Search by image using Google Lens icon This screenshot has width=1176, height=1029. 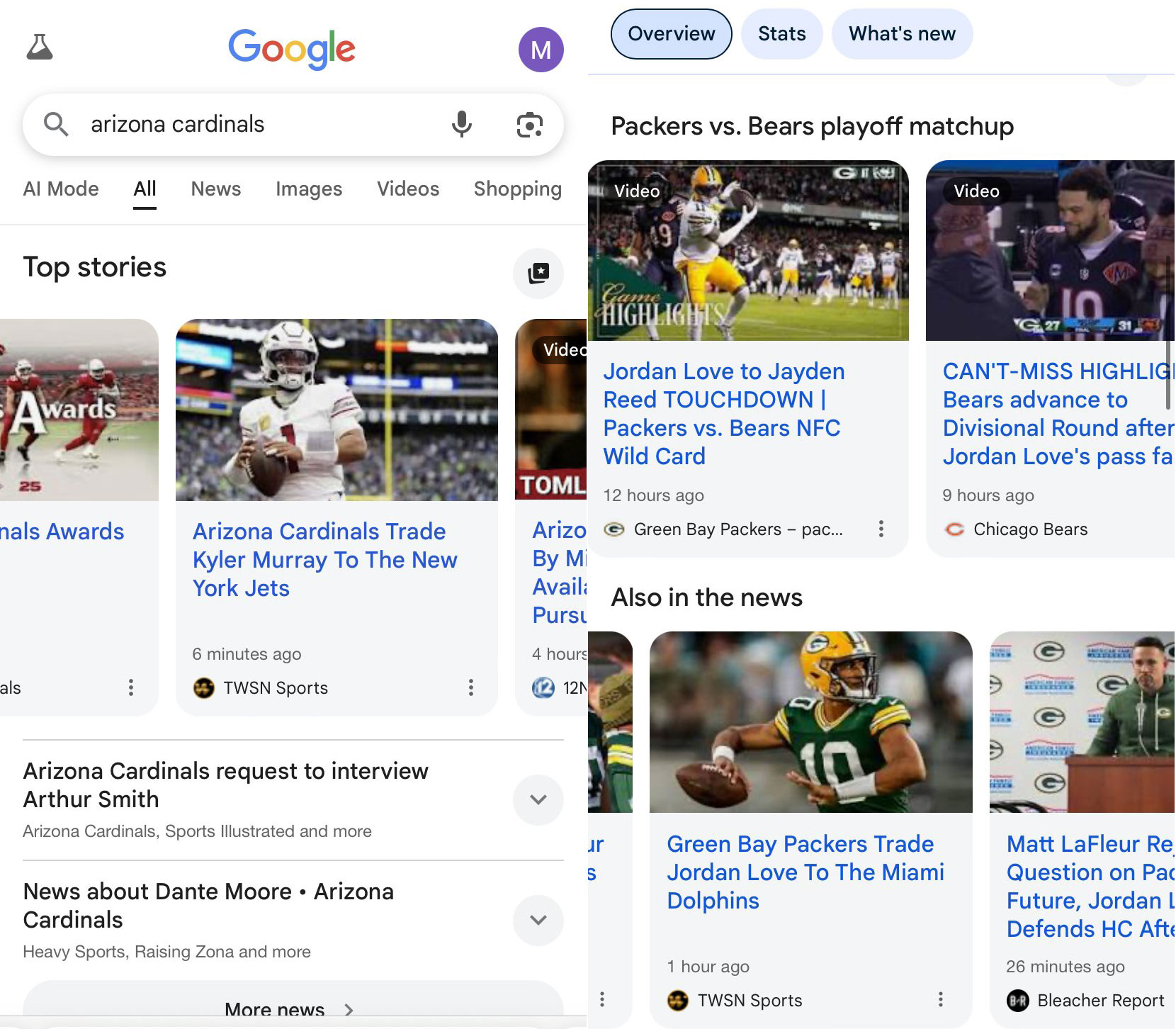(529, 124)
